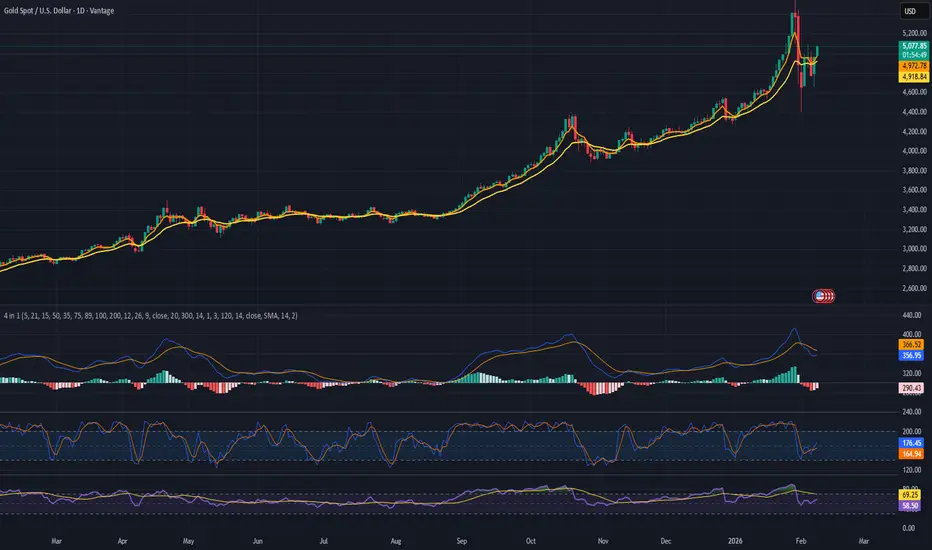Select the orange moving average value 4,972.78
The image size is (932, 550).
914,66
